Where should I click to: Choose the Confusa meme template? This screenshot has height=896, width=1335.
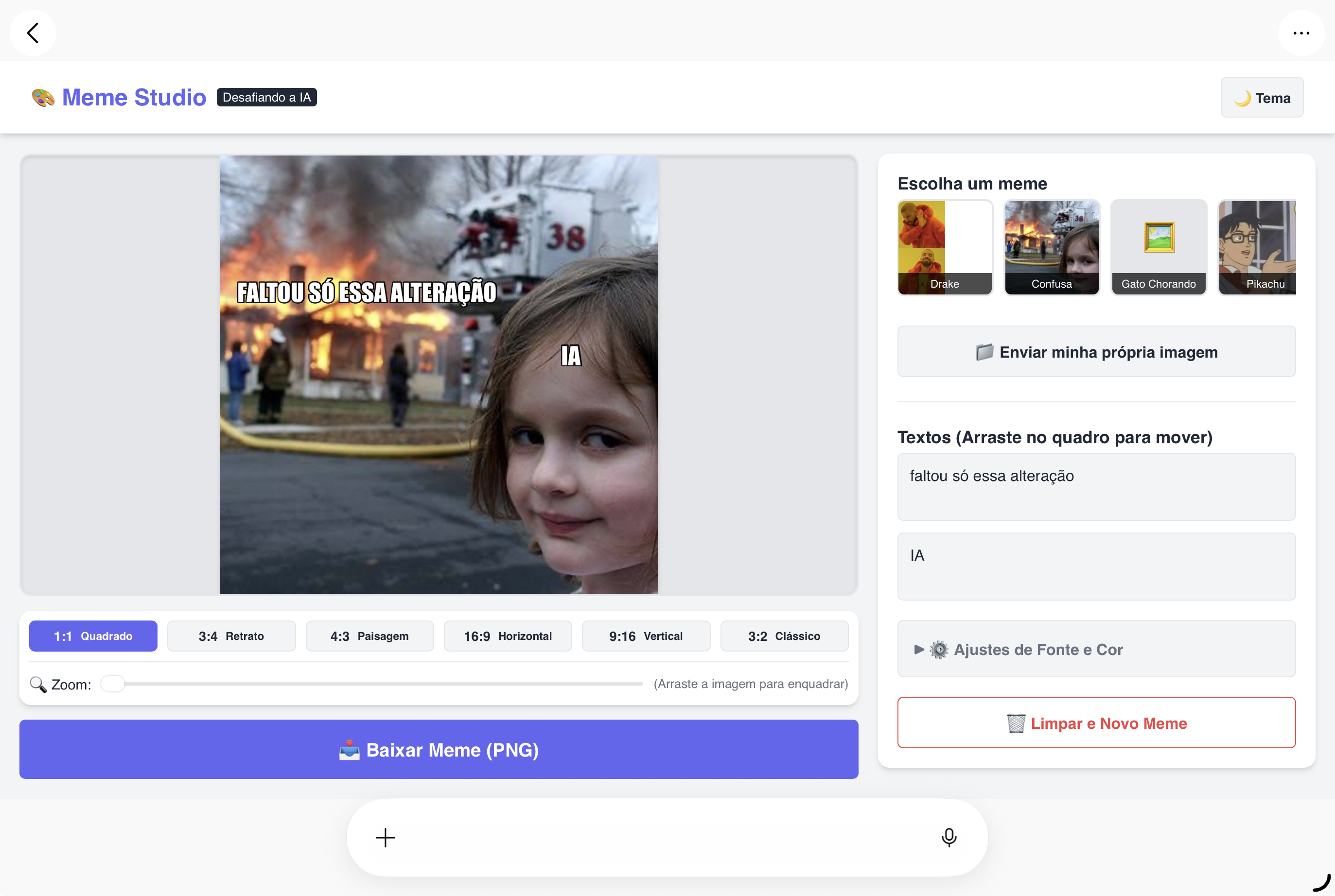click(1052, 247)
